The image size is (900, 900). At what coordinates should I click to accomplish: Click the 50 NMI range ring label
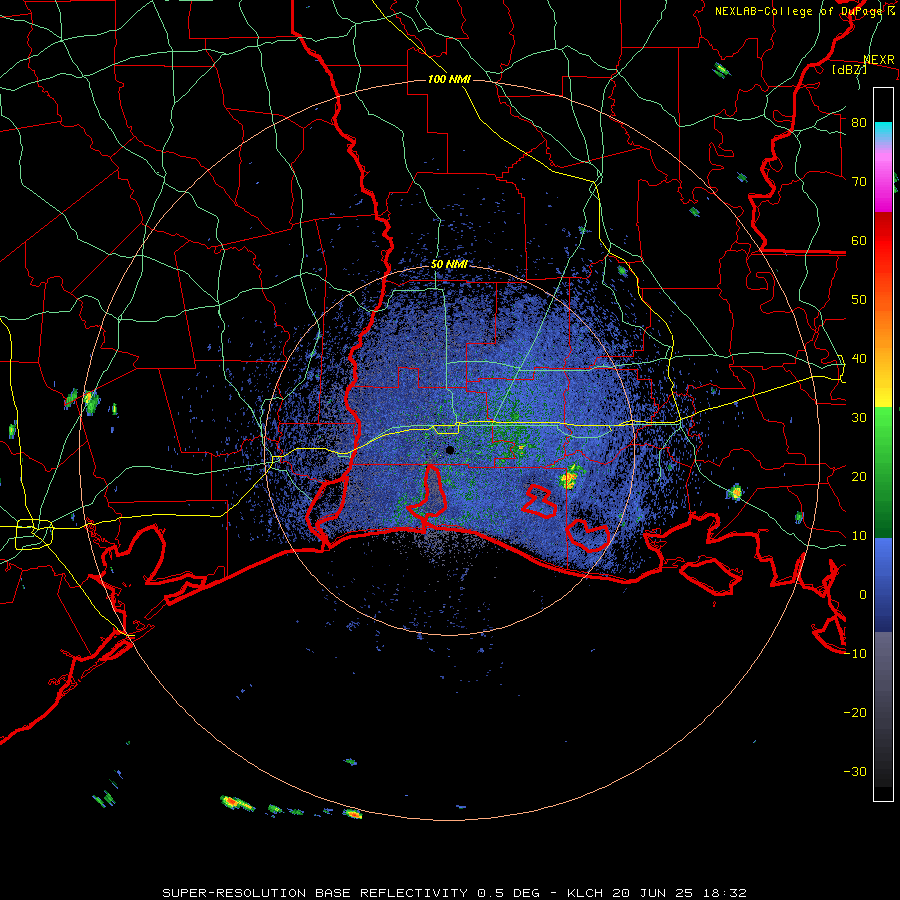click(449, 265)
